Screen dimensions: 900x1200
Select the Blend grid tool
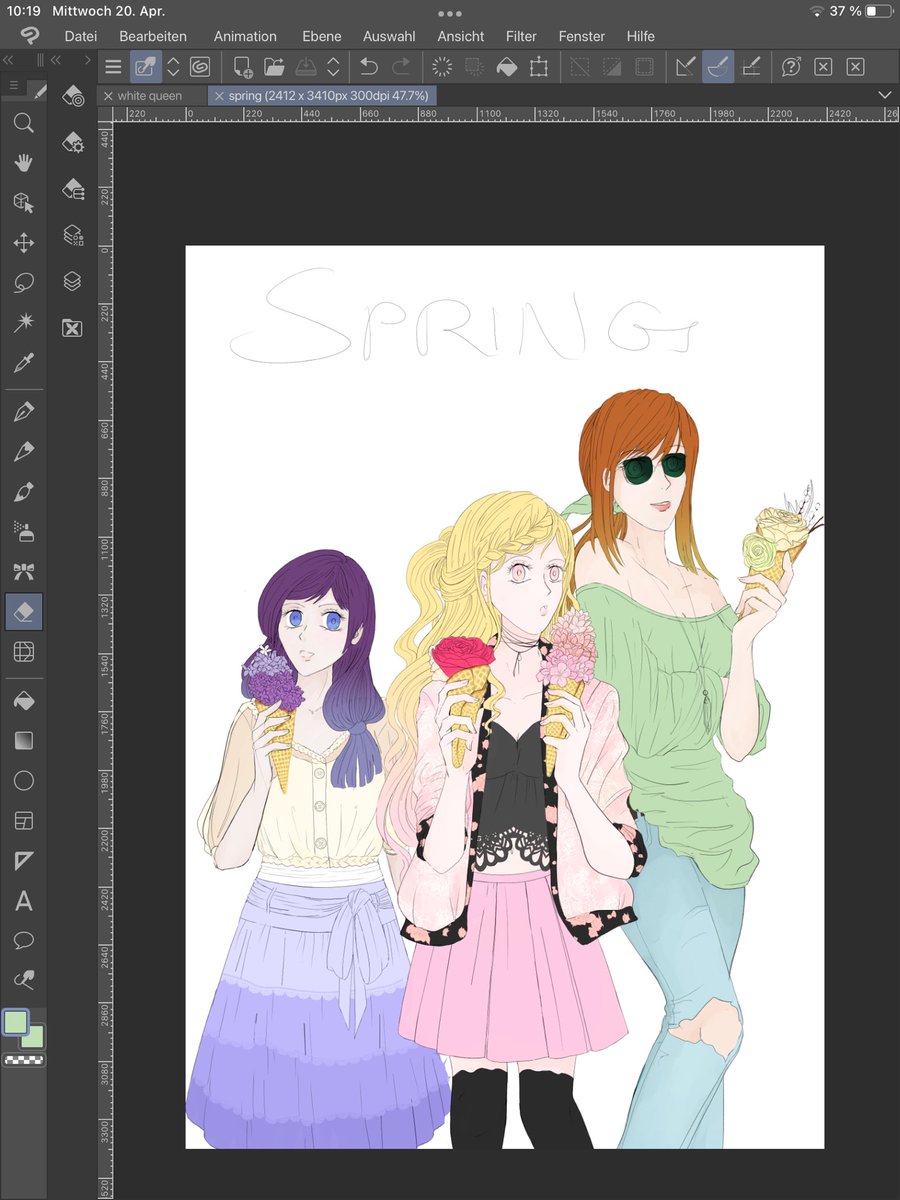coord(24,652)
